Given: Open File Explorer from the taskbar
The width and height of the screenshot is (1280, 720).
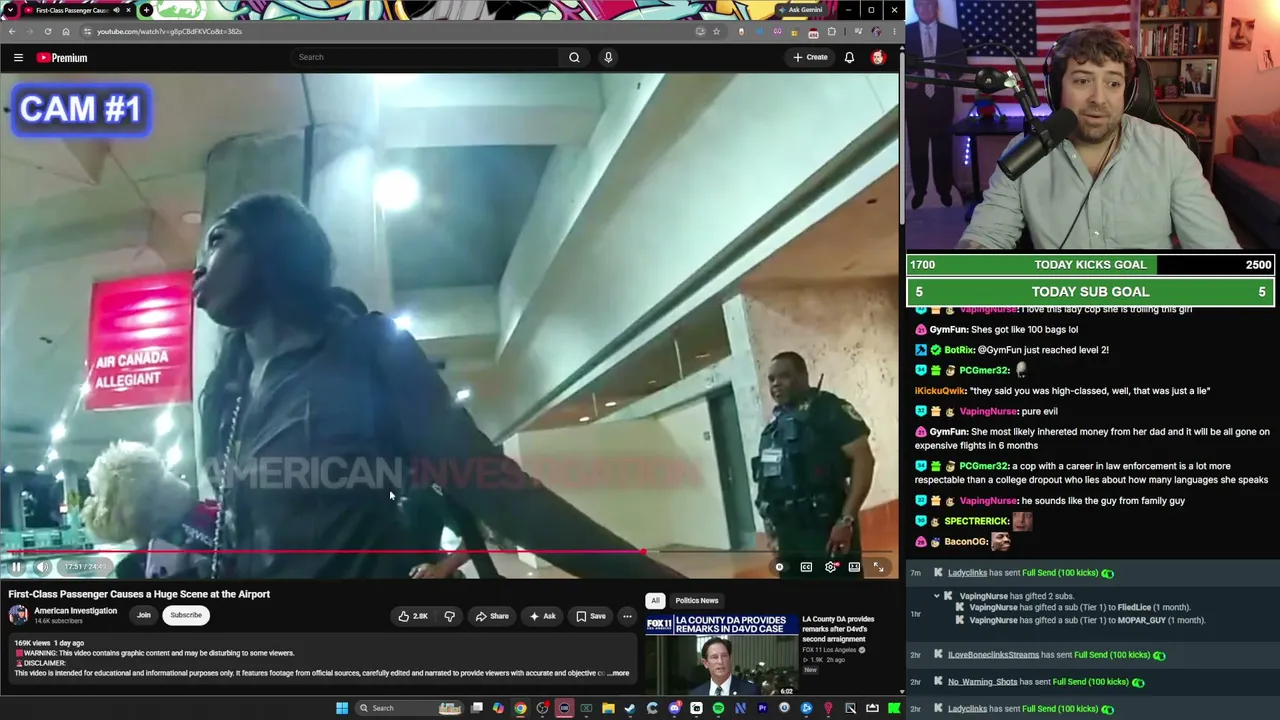Looking at the screenshot, I should [x=608, y=708].
